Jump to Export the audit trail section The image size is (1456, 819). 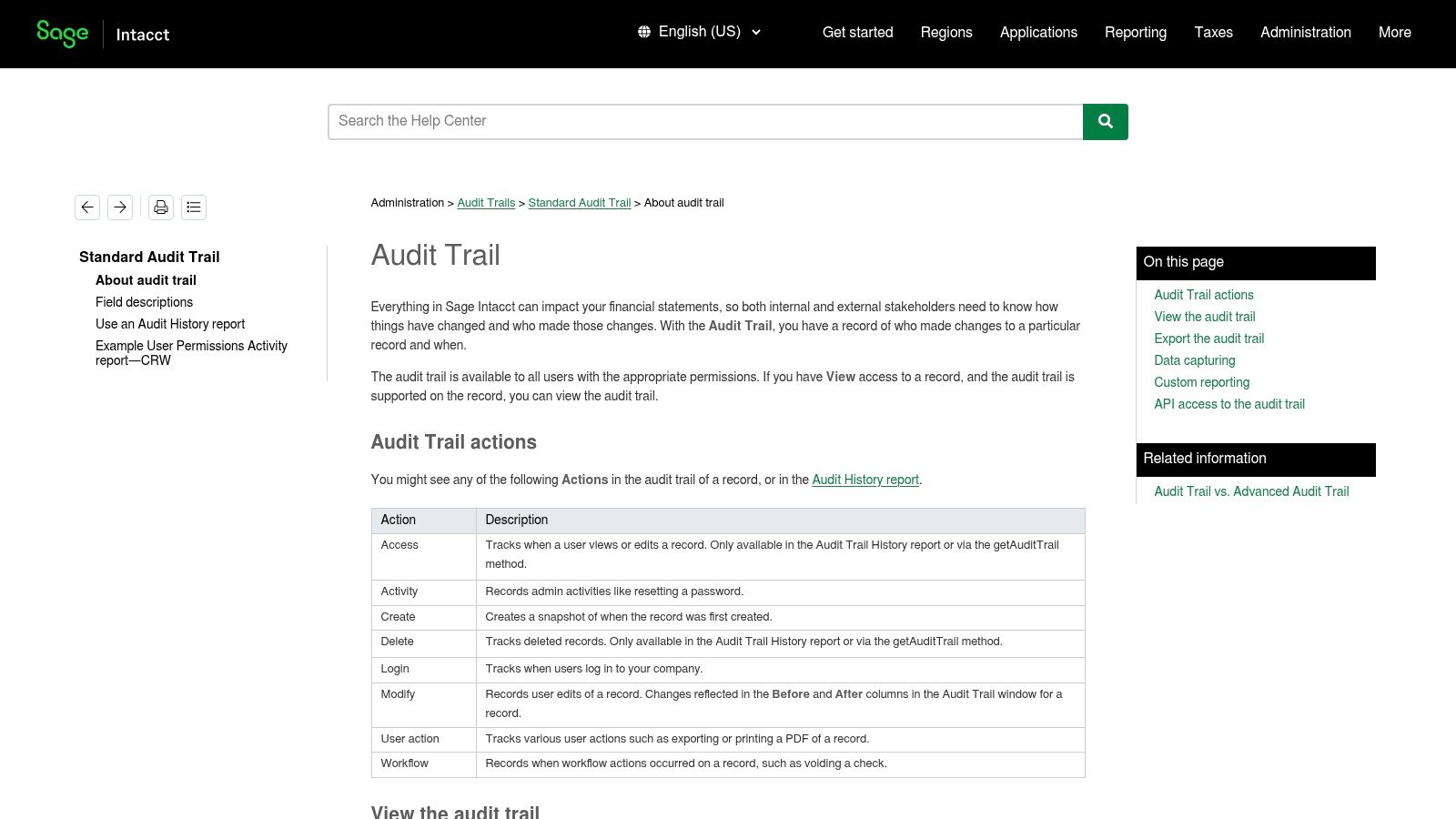pos(1209,339)
